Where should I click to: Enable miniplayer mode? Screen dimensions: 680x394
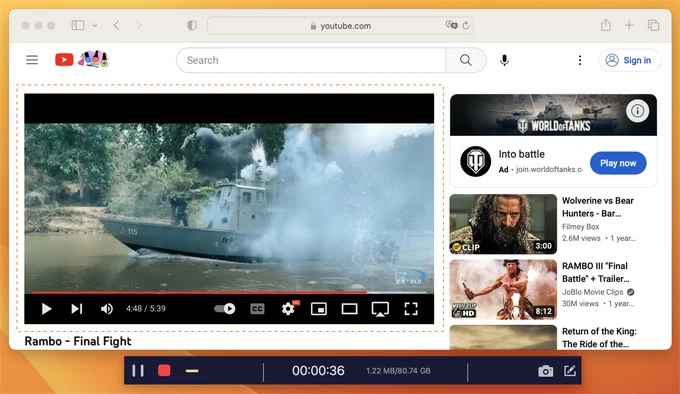coord(319,309)
